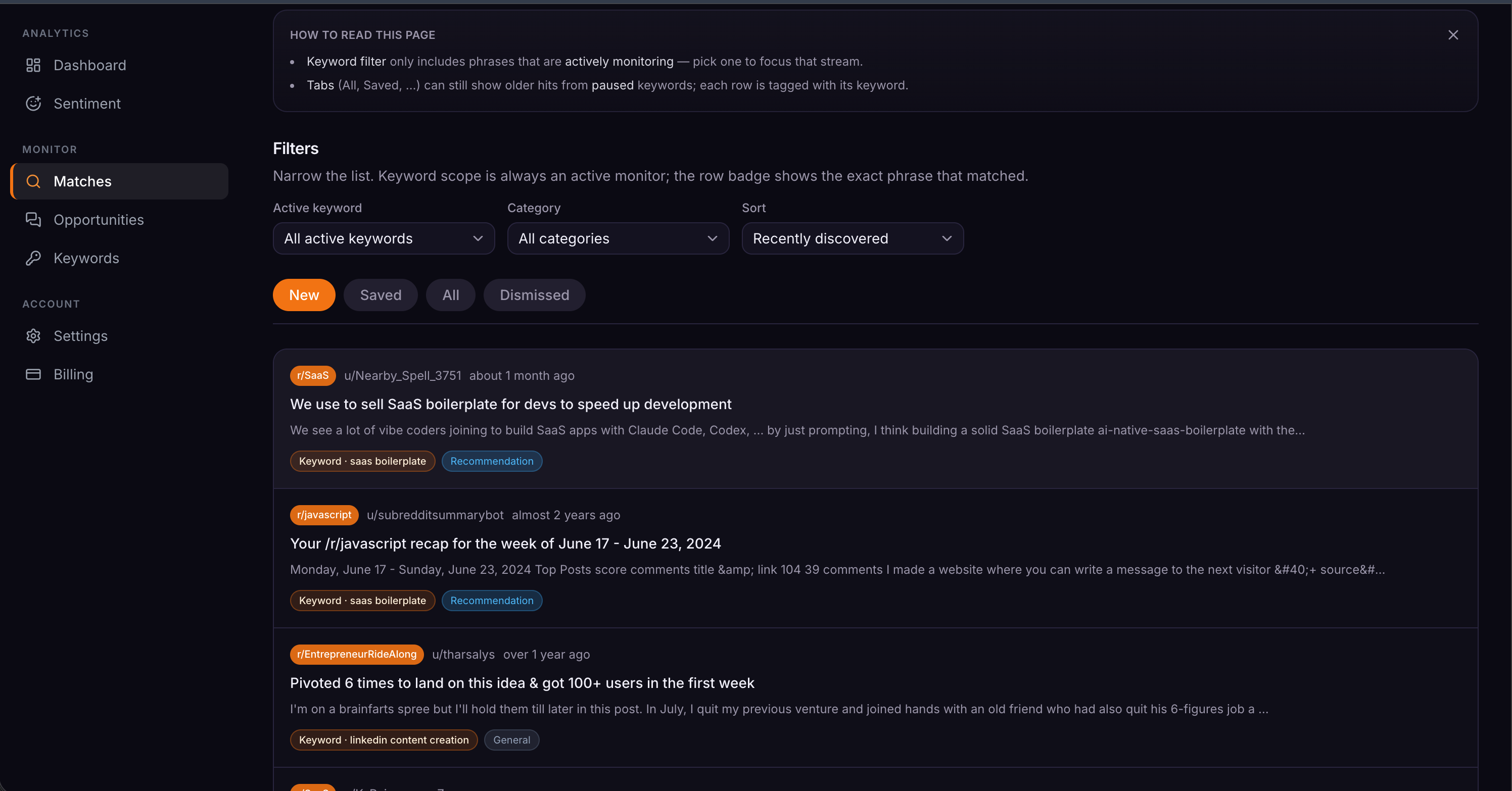1512x791 pixels.
Task: Click the Settings gear icon
Action: [x=33, y=336]
